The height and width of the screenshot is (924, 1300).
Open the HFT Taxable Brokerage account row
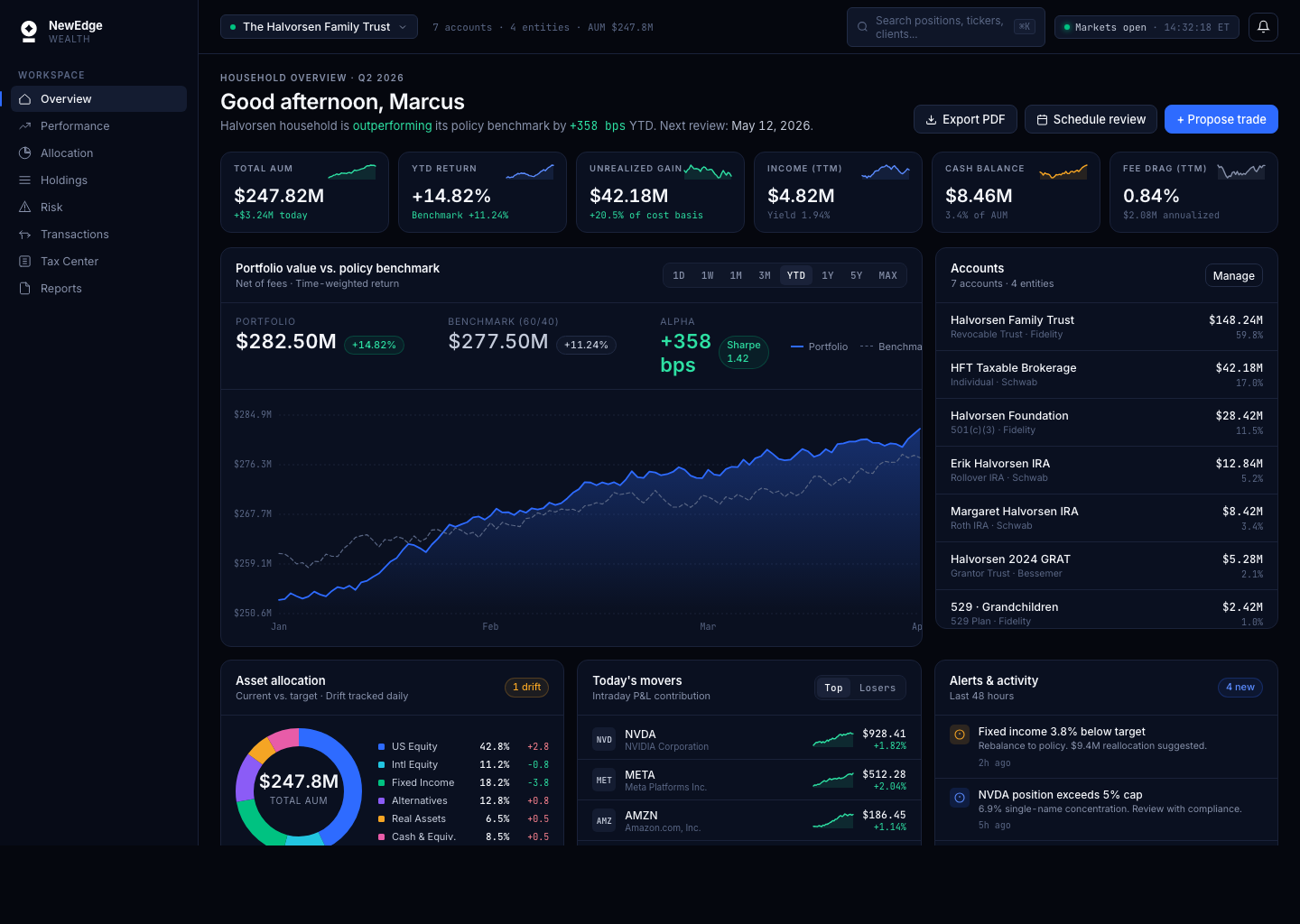pos(1107,374)
